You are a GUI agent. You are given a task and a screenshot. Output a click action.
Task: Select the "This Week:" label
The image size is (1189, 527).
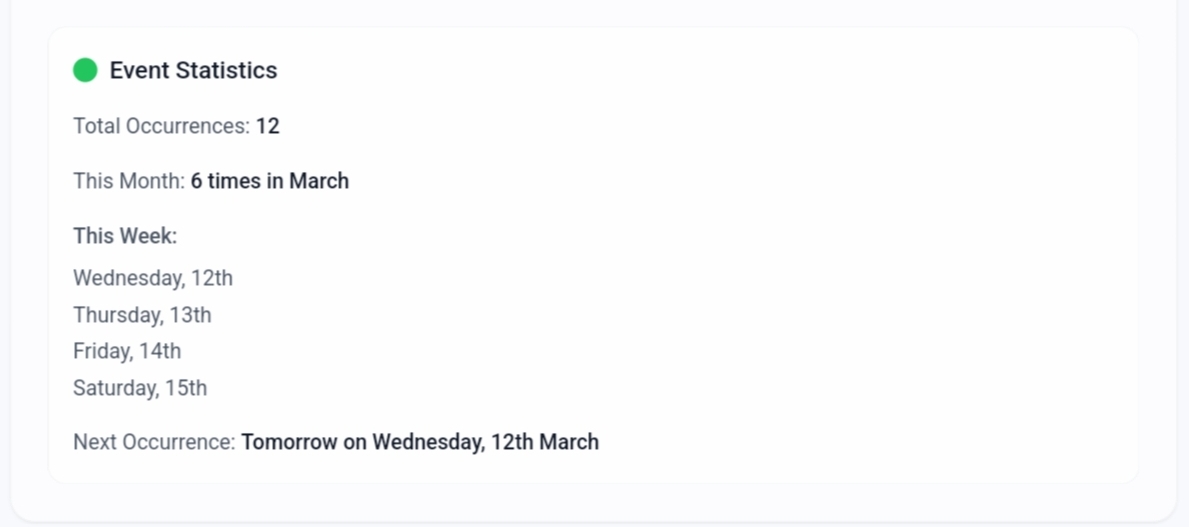pos(125,236)
